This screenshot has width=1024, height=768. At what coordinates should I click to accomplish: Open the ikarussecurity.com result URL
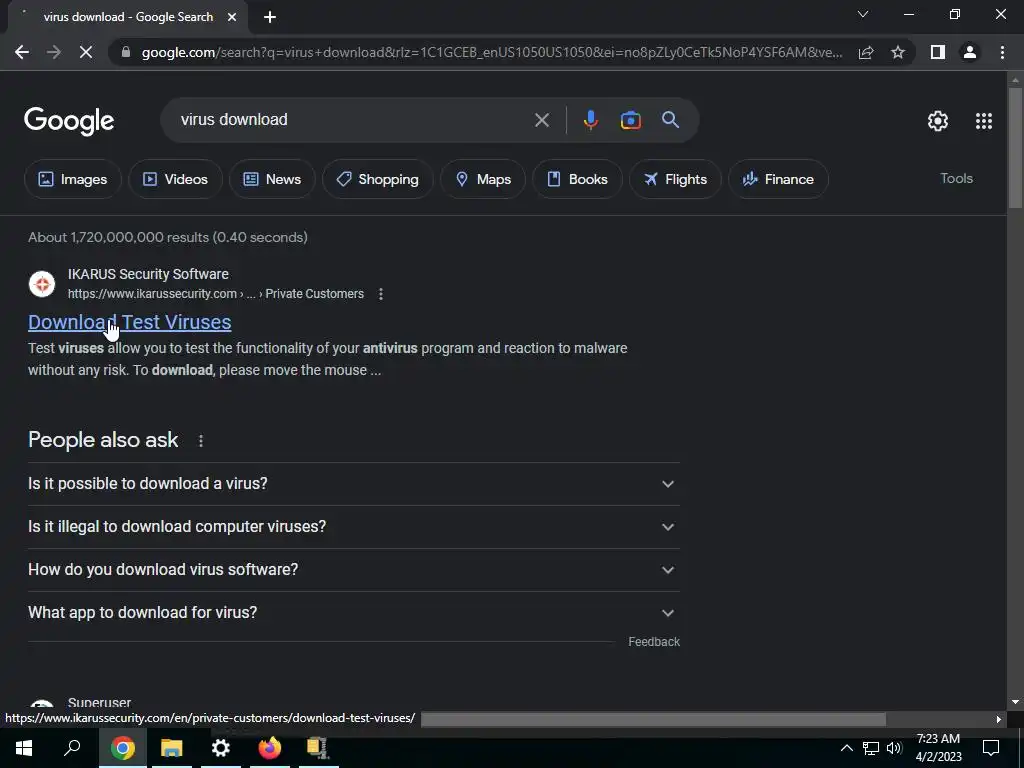point(216,294)
